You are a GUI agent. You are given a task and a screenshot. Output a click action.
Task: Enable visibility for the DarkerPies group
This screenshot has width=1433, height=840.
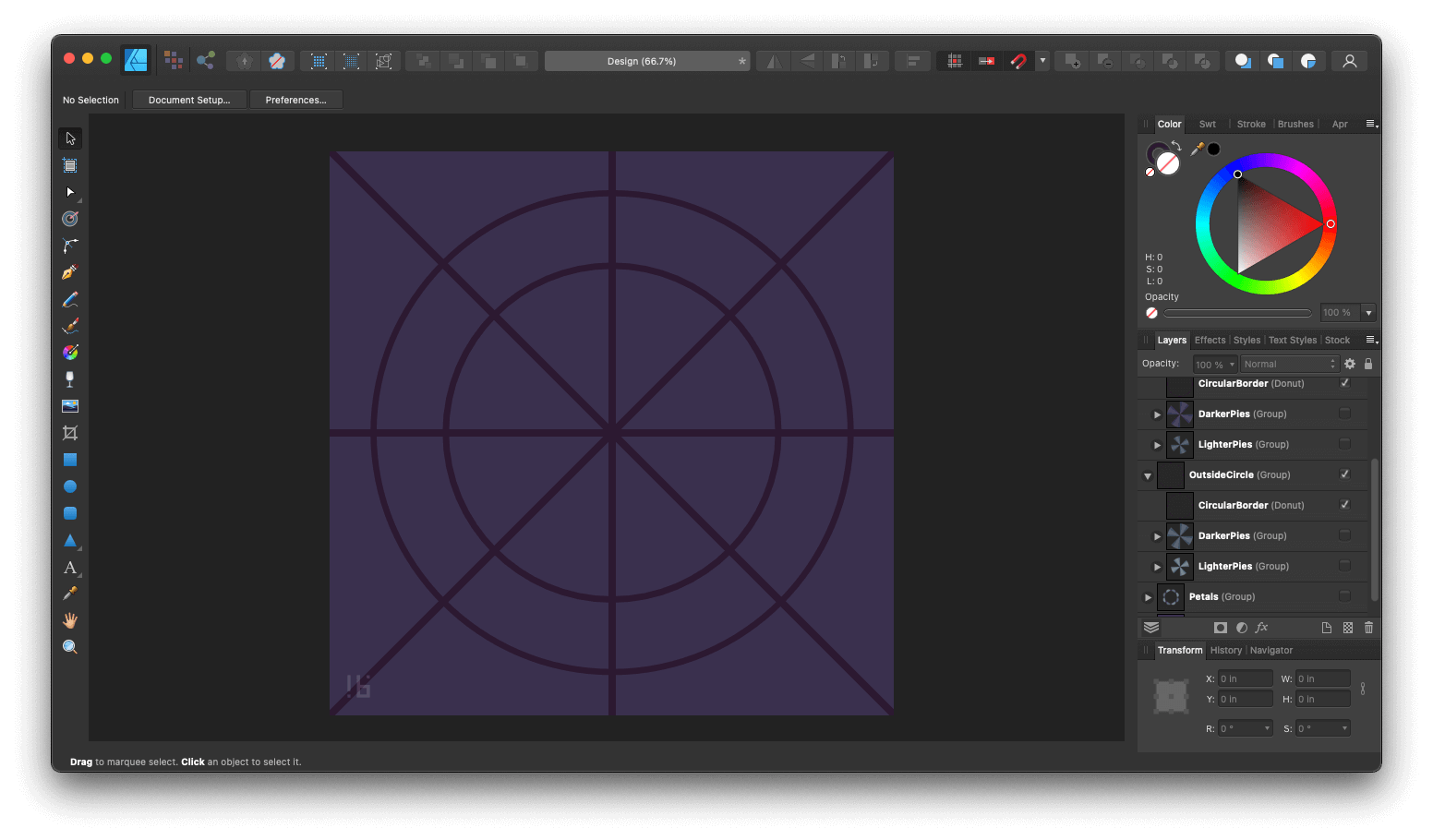(1345, 414)
